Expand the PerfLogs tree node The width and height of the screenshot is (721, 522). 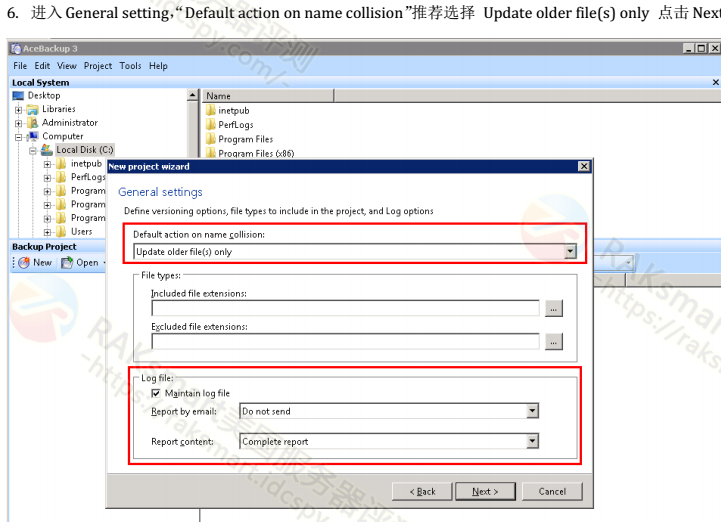[47, 178]
